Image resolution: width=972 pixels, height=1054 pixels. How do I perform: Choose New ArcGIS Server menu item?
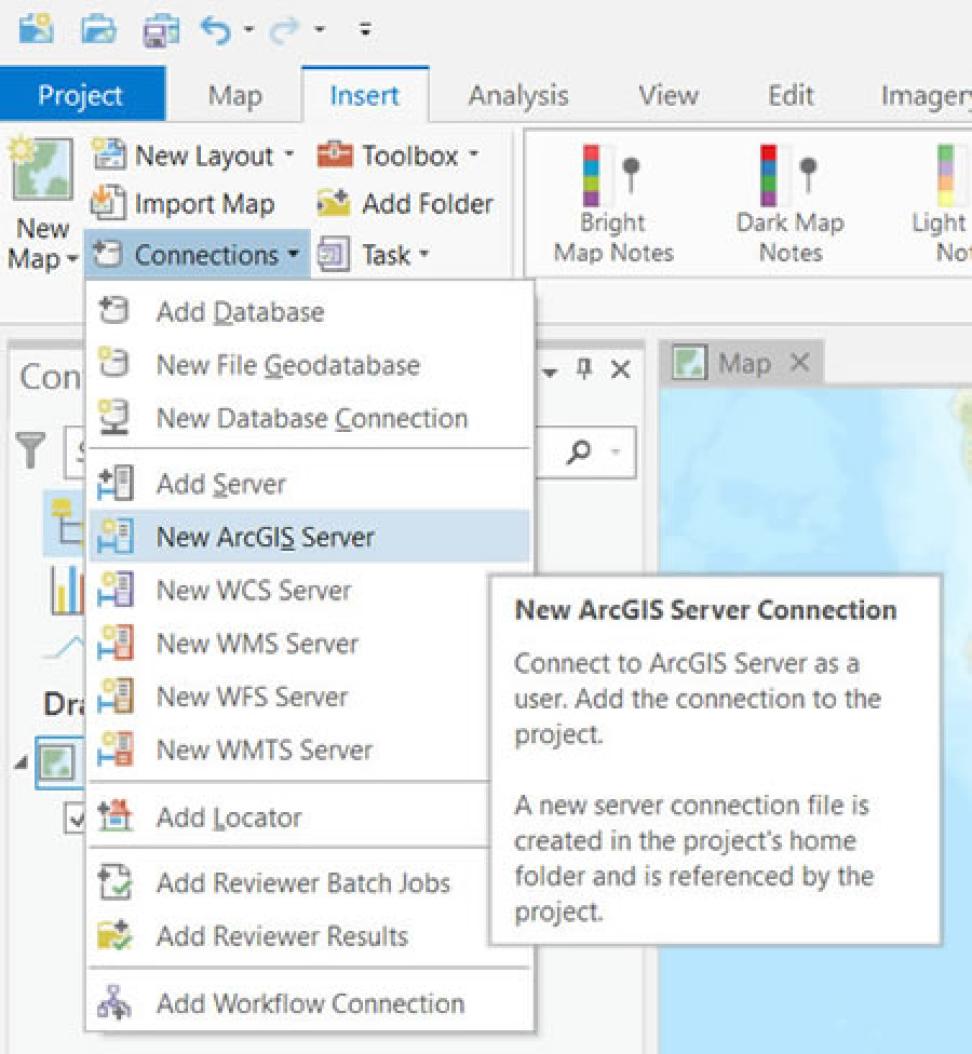(x=309, y=536)
